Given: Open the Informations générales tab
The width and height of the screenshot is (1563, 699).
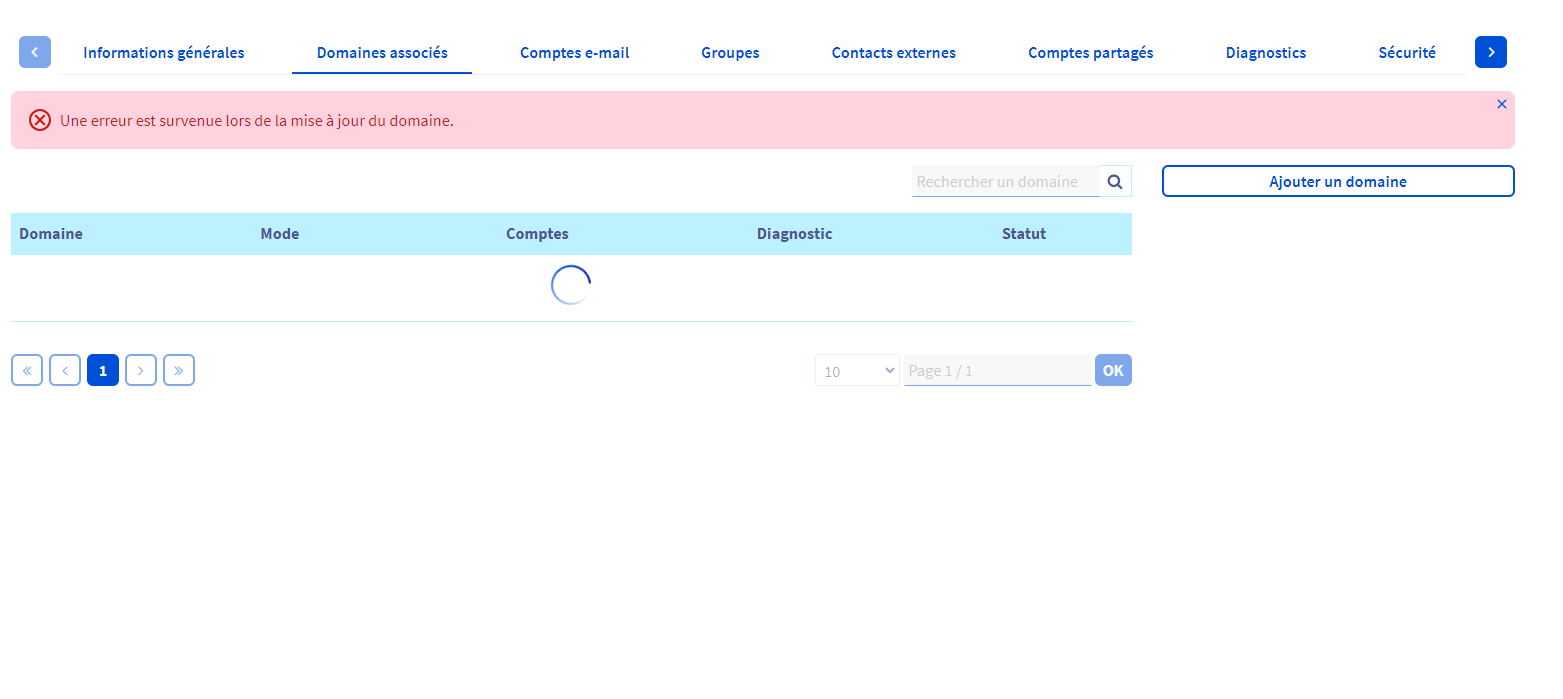Looking at the screenshot, I should [164, 53].
